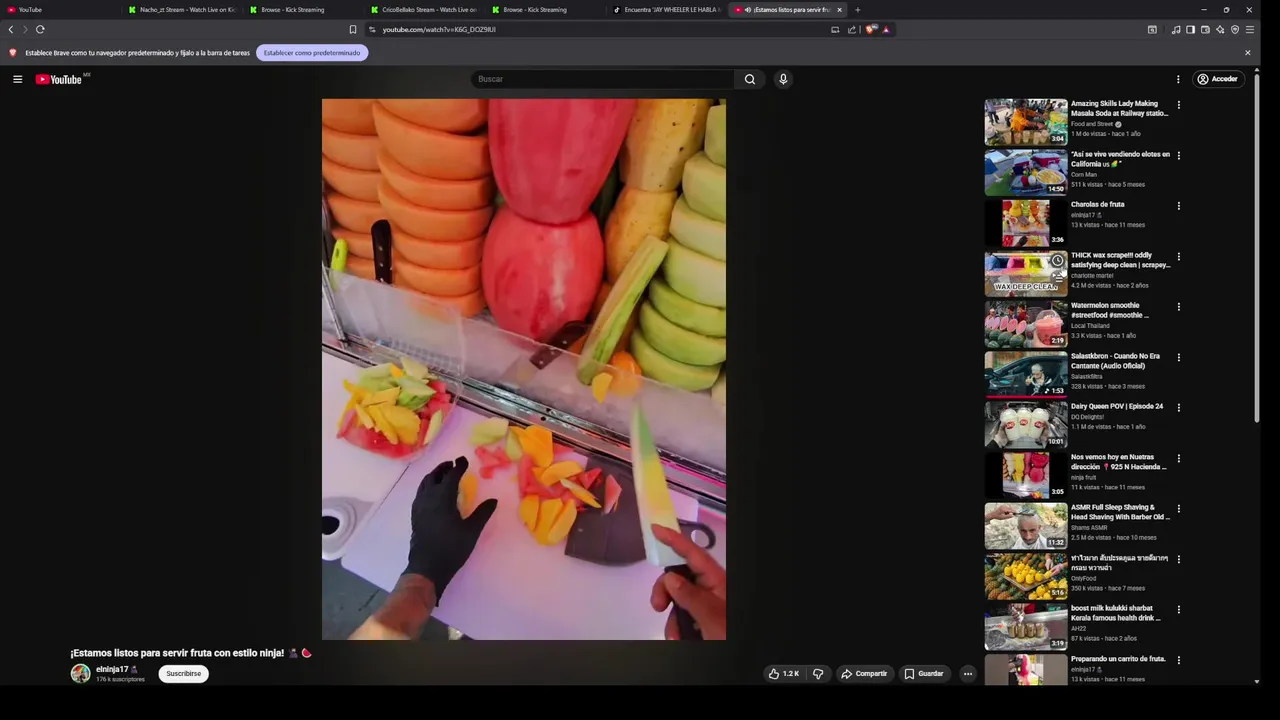The width and height of the screenshot is (1280, 720).
Task: Switch to the first YouTube tab
Action: coord(60,10)
